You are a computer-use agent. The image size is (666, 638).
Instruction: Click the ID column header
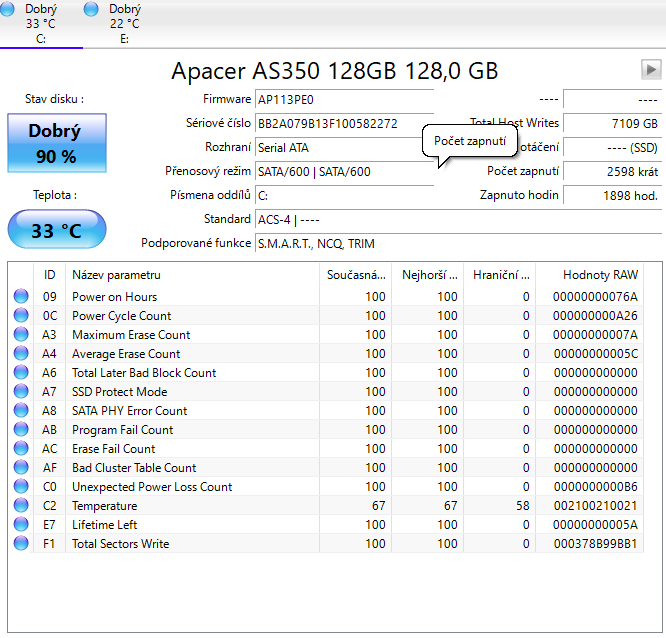click(50, 275)
